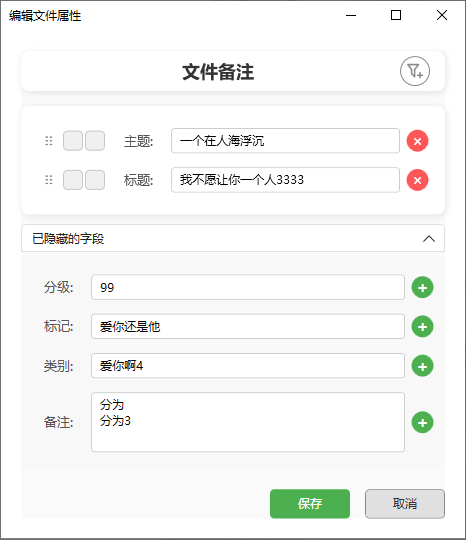Screen dimensions: 466x540
Task: Toggle the second square box in 标题 row
Action: pos(95,180)
